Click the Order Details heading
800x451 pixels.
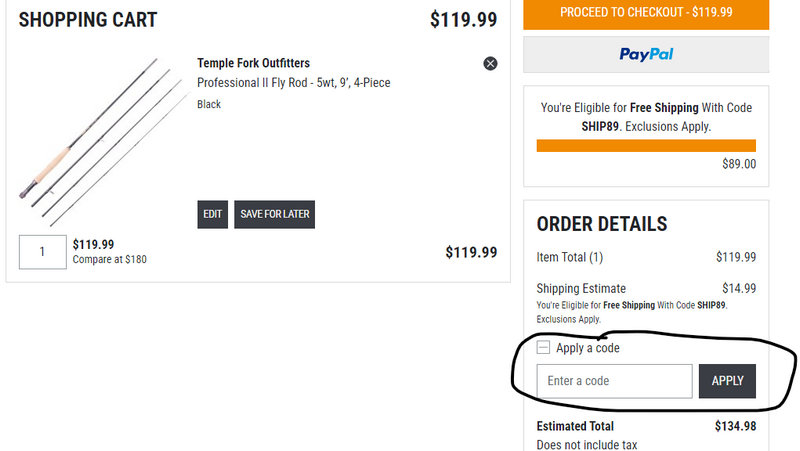pos(601,224)
